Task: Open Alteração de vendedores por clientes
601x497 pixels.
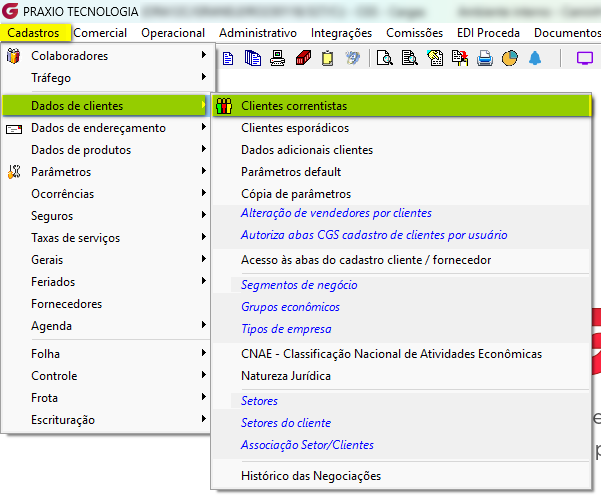Action: pos(401,213)
